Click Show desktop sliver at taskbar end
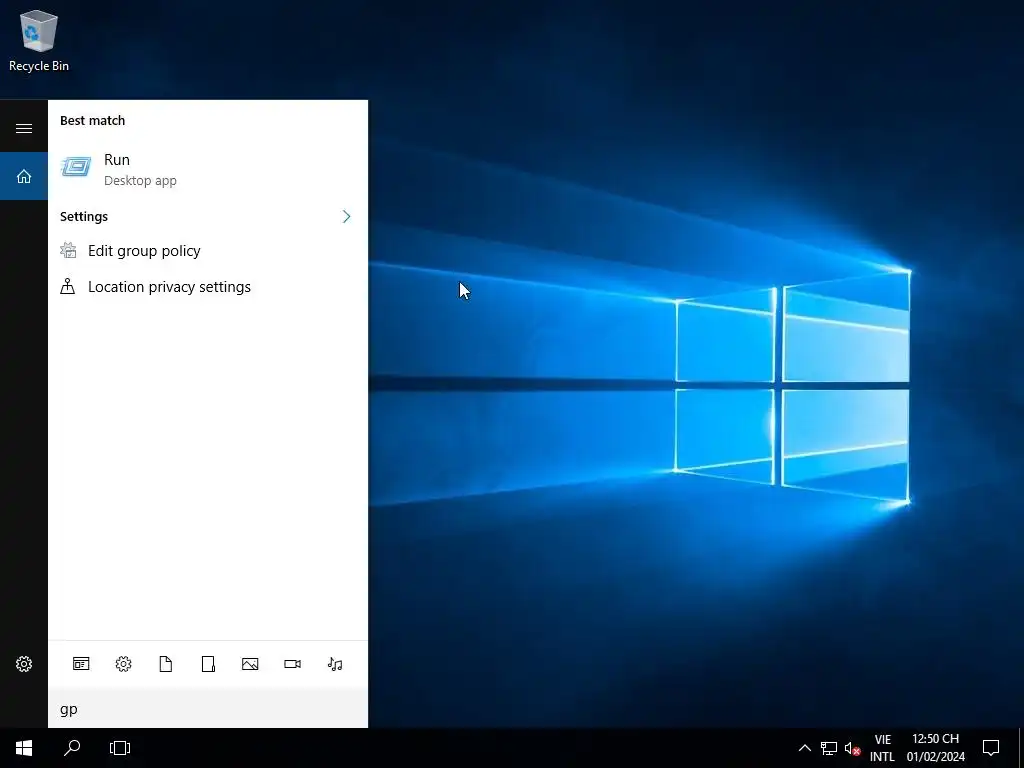Screen dimensions: 1024x768 coord(1021,748)
